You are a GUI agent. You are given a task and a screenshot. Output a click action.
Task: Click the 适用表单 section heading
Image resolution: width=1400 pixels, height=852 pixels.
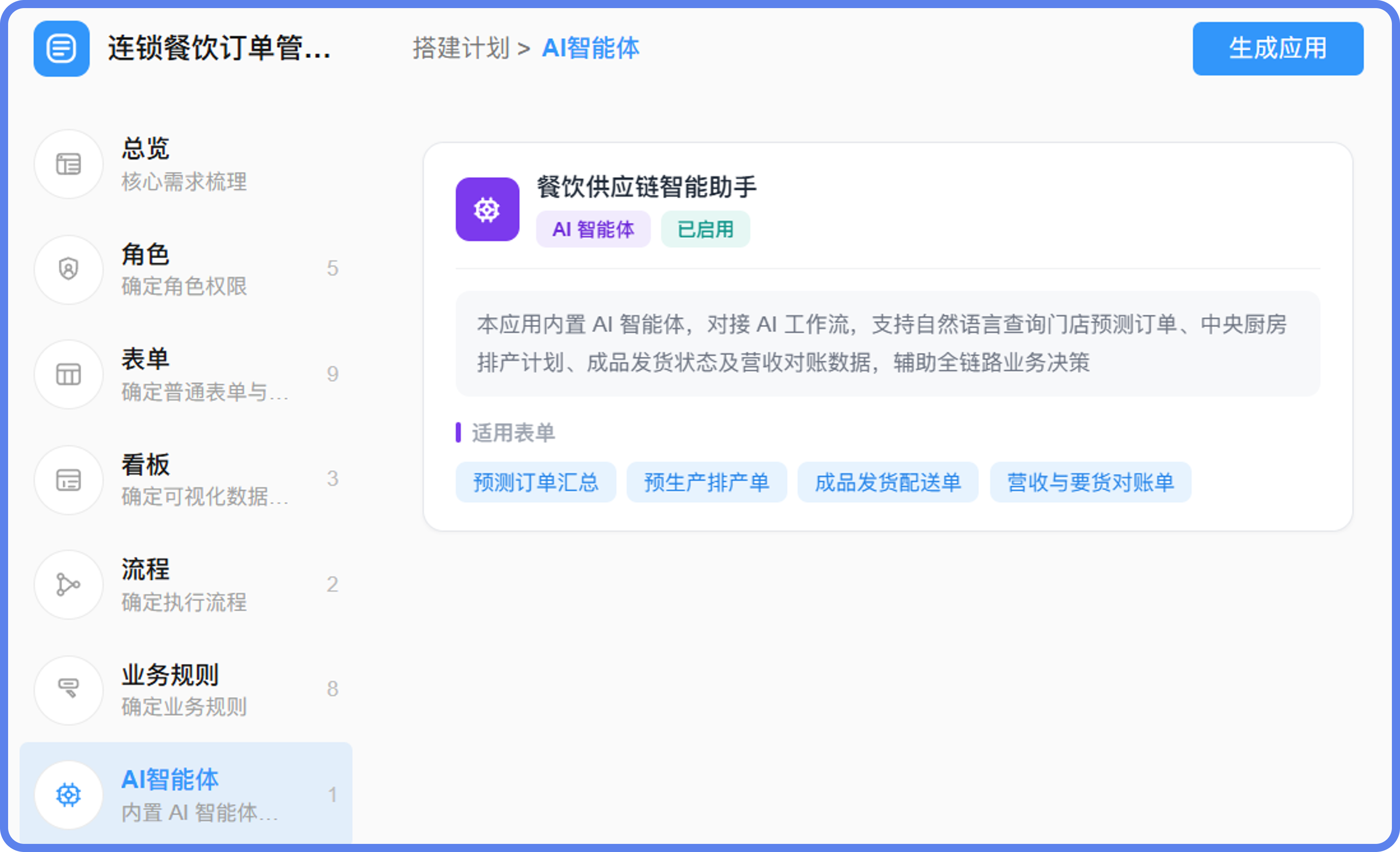coord(513,433)
